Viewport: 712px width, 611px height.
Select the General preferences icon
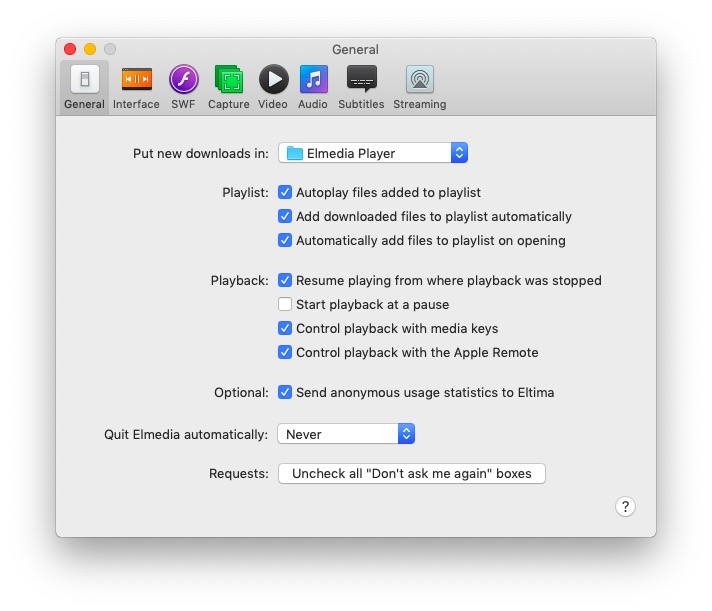point(84,79)
